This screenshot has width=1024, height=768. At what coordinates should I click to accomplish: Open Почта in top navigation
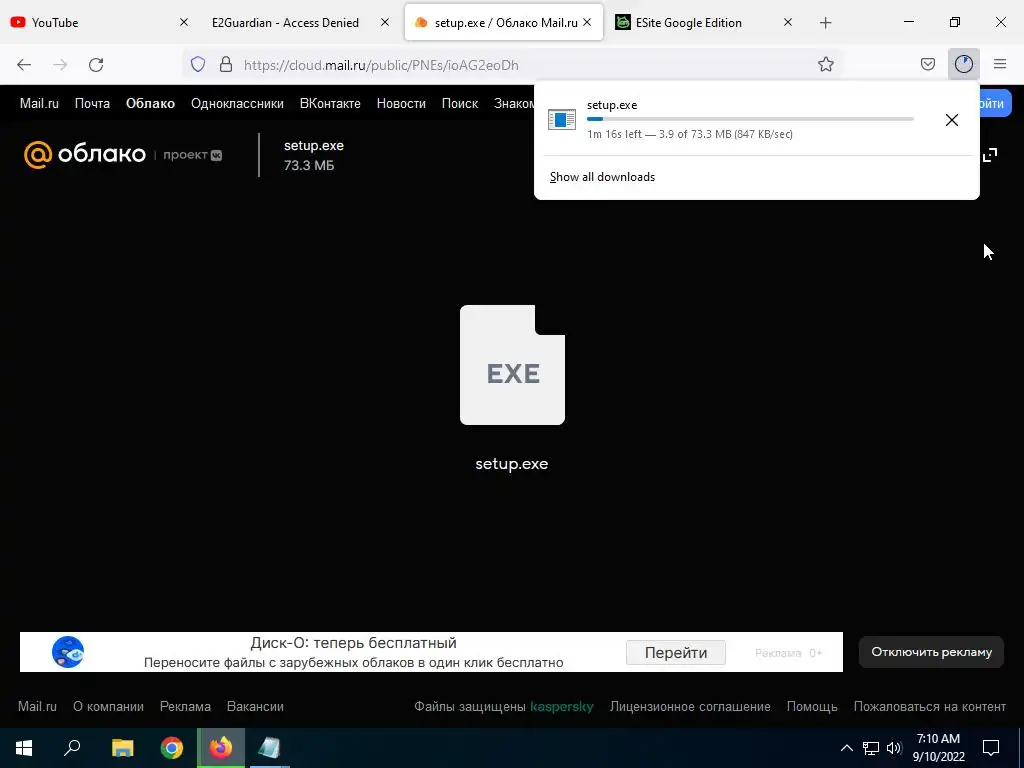coord(92,103)
